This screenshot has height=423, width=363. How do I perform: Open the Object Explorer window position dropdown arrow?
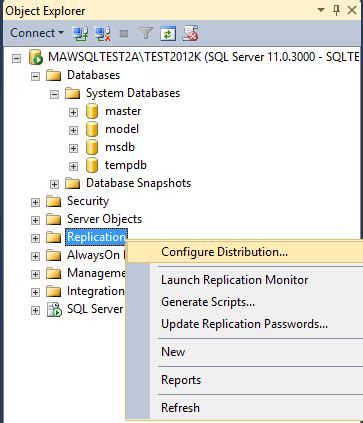(x=321, y=10)
